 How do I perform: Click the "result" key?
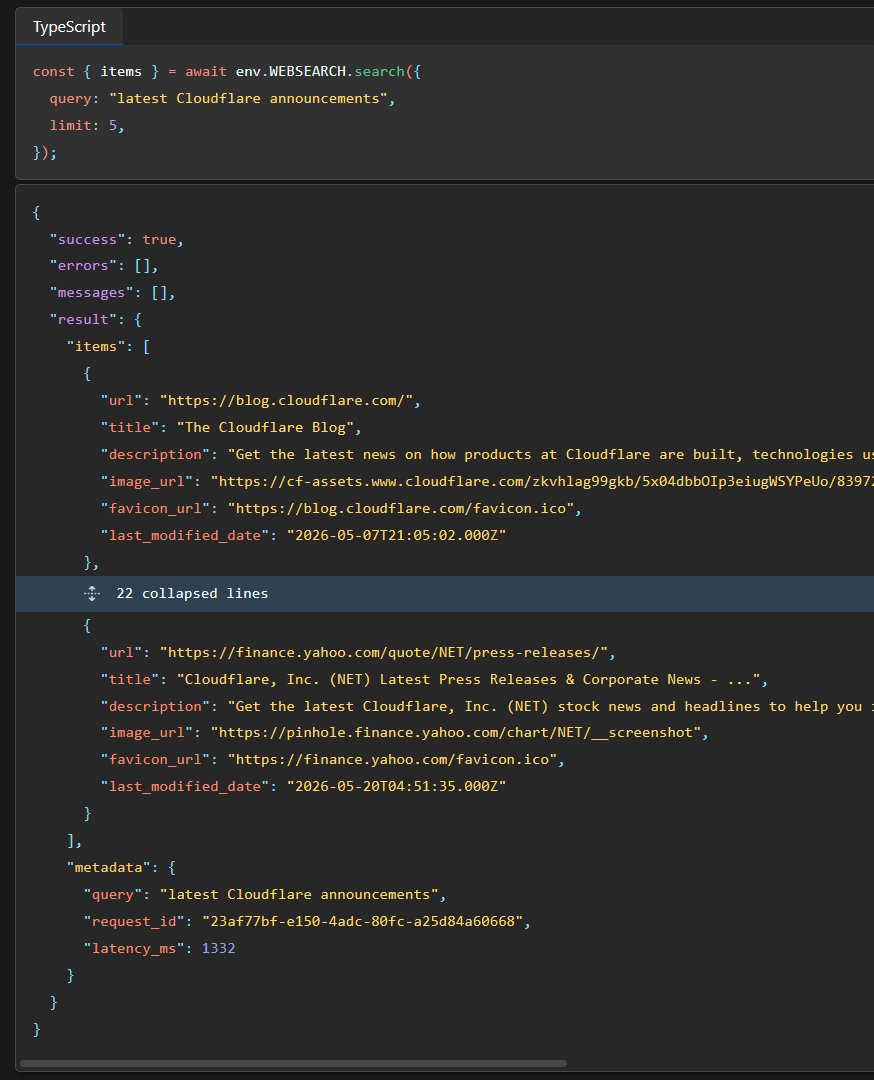83,320
